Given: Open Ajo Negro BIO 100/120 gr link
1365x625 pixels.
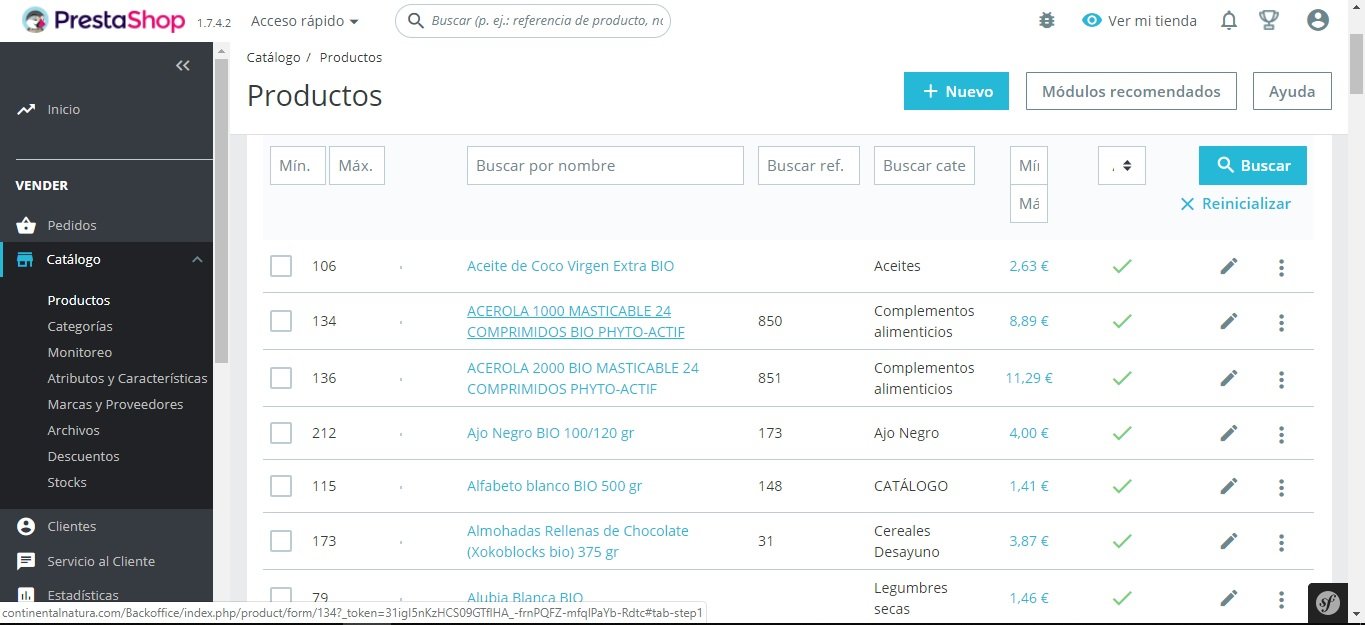Looking at the screenshot, I should 550,433.
